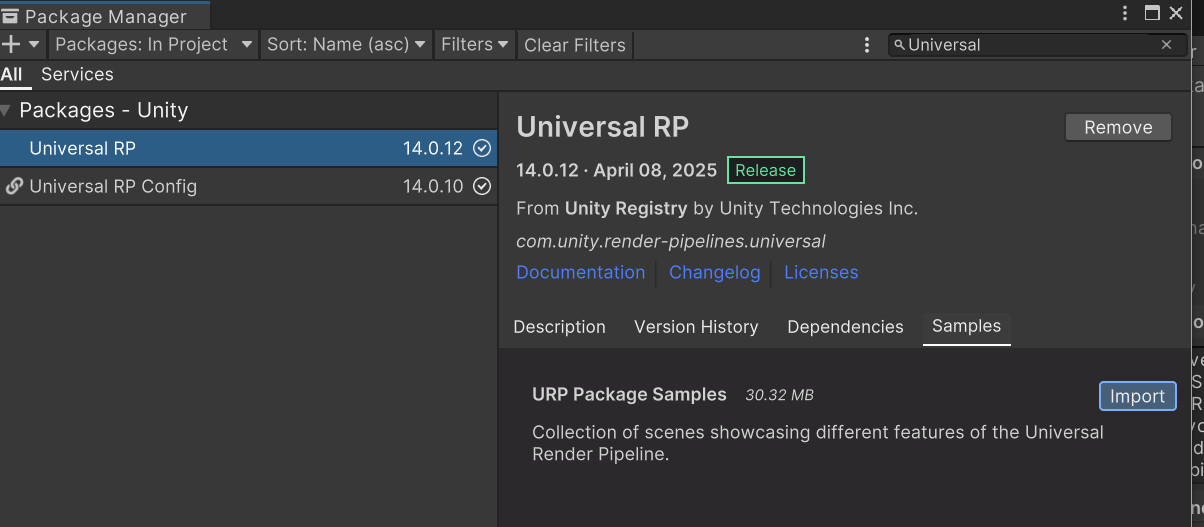Click the installed checkmark beside Universal RP
Viewport: 1204px width, 527px height.
tap(482, 149)
